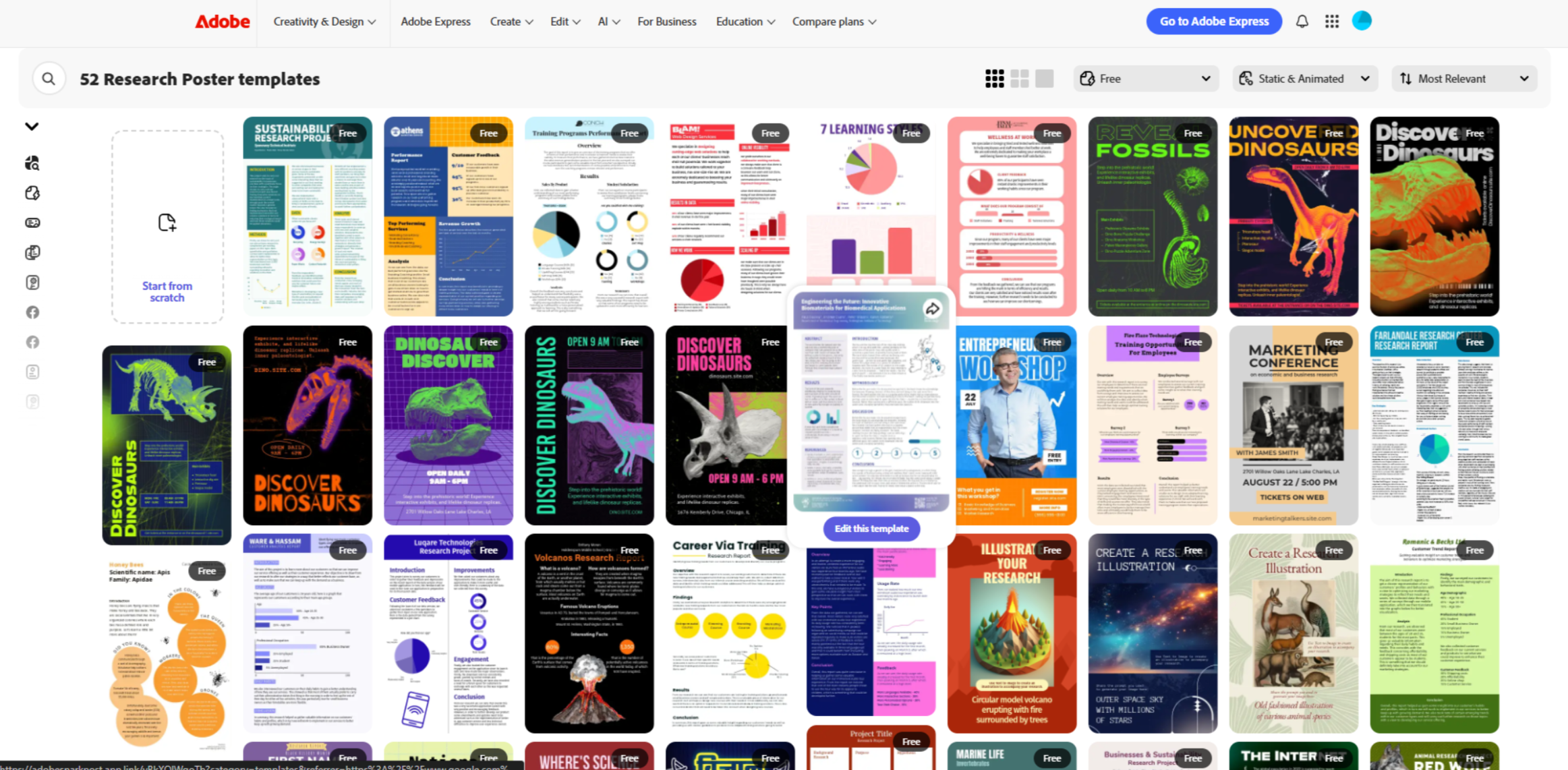Open the Most Relevant sort dropdown
The height and width of the screenshot is (770, 1568).
pos(1464,78)
